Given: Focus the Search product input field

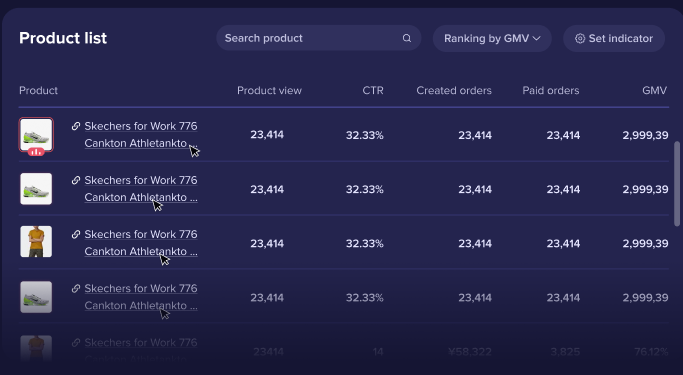Looking at the screenshot, I should coord(318,38).
